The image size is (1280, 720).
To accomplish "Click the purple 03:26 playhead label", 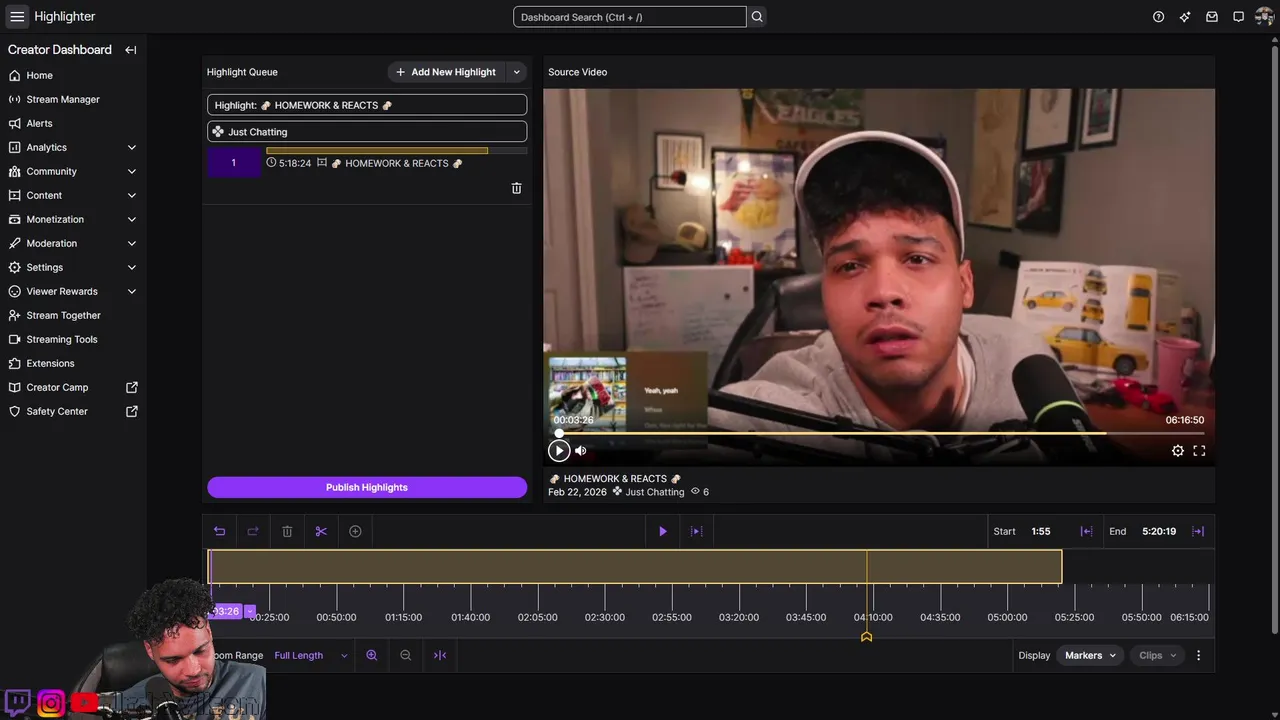I will [228, 611].
